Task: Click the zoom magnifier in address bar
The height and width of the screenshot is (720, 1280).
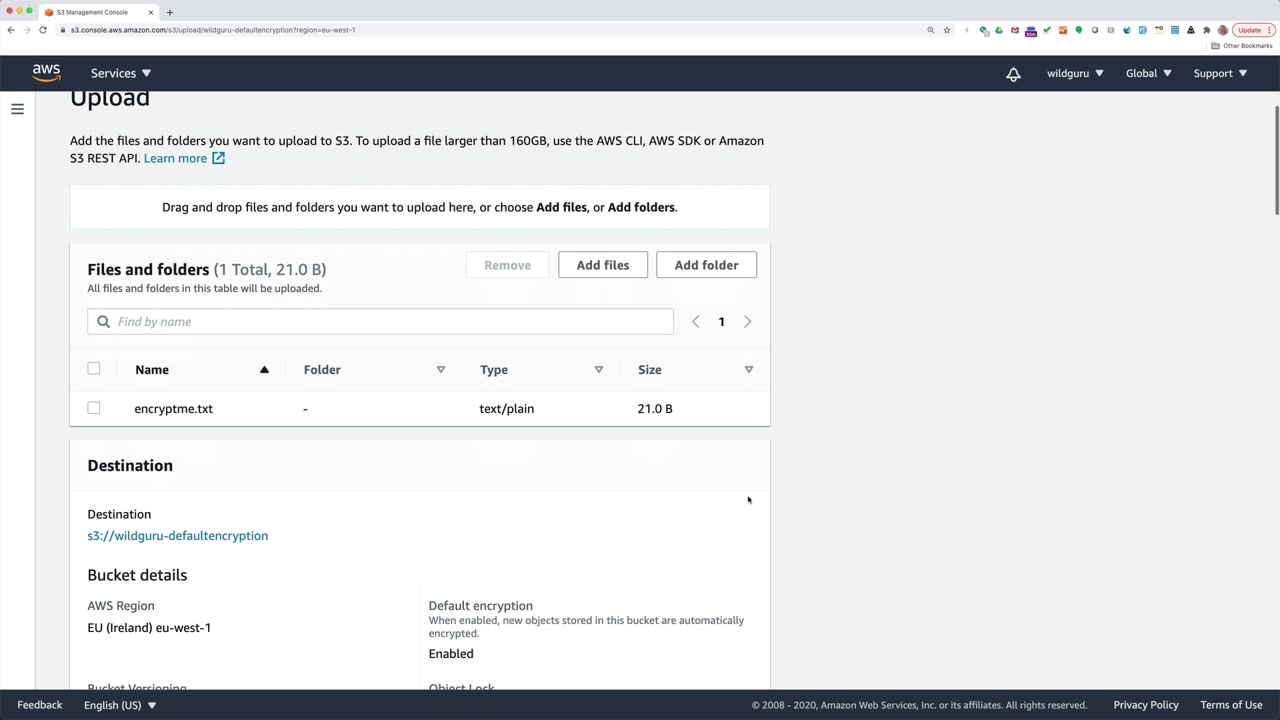Action: coord(931,30)
